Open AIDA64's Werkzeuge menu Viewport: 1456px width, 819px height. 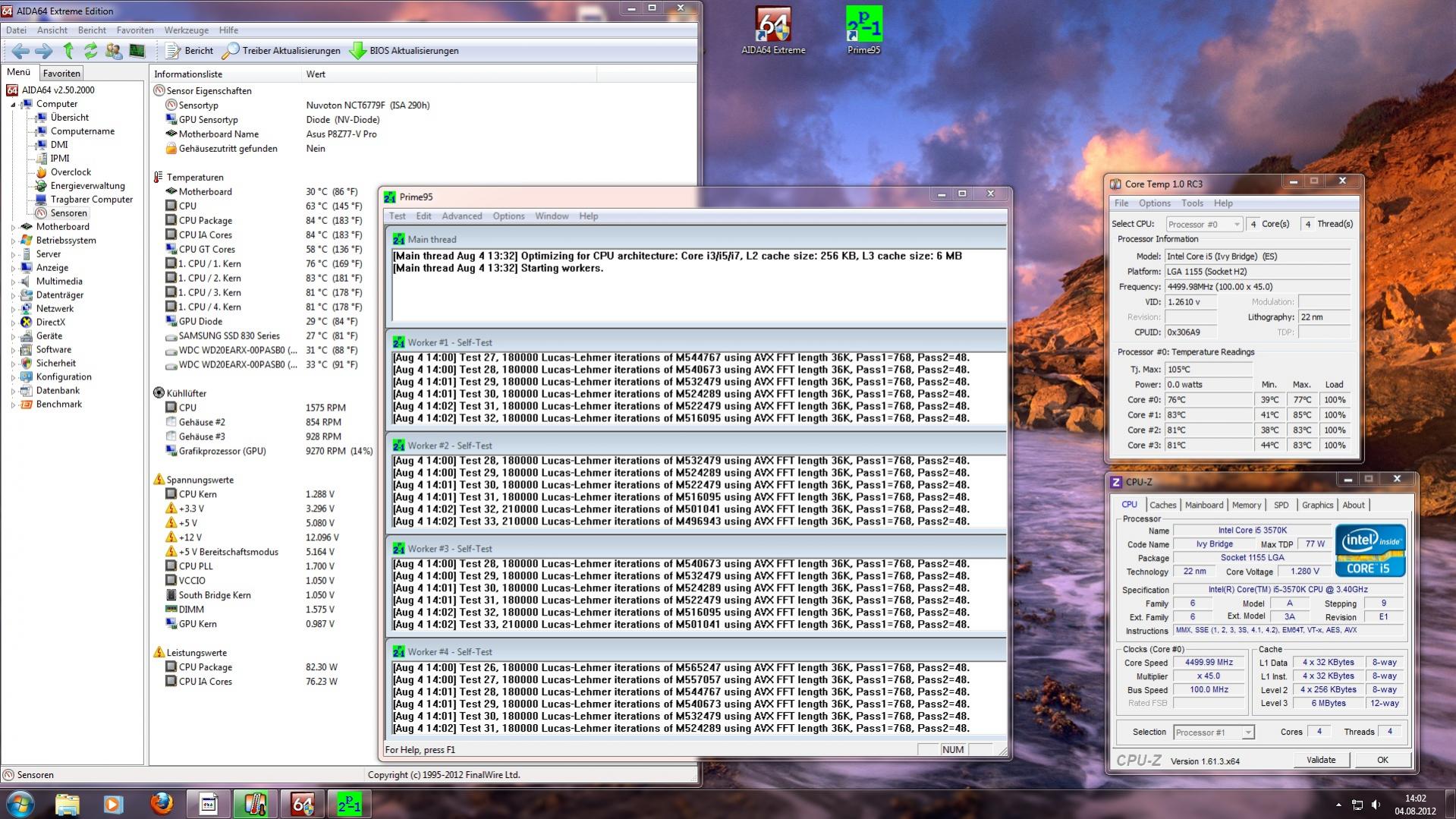[x=186, y=30]
